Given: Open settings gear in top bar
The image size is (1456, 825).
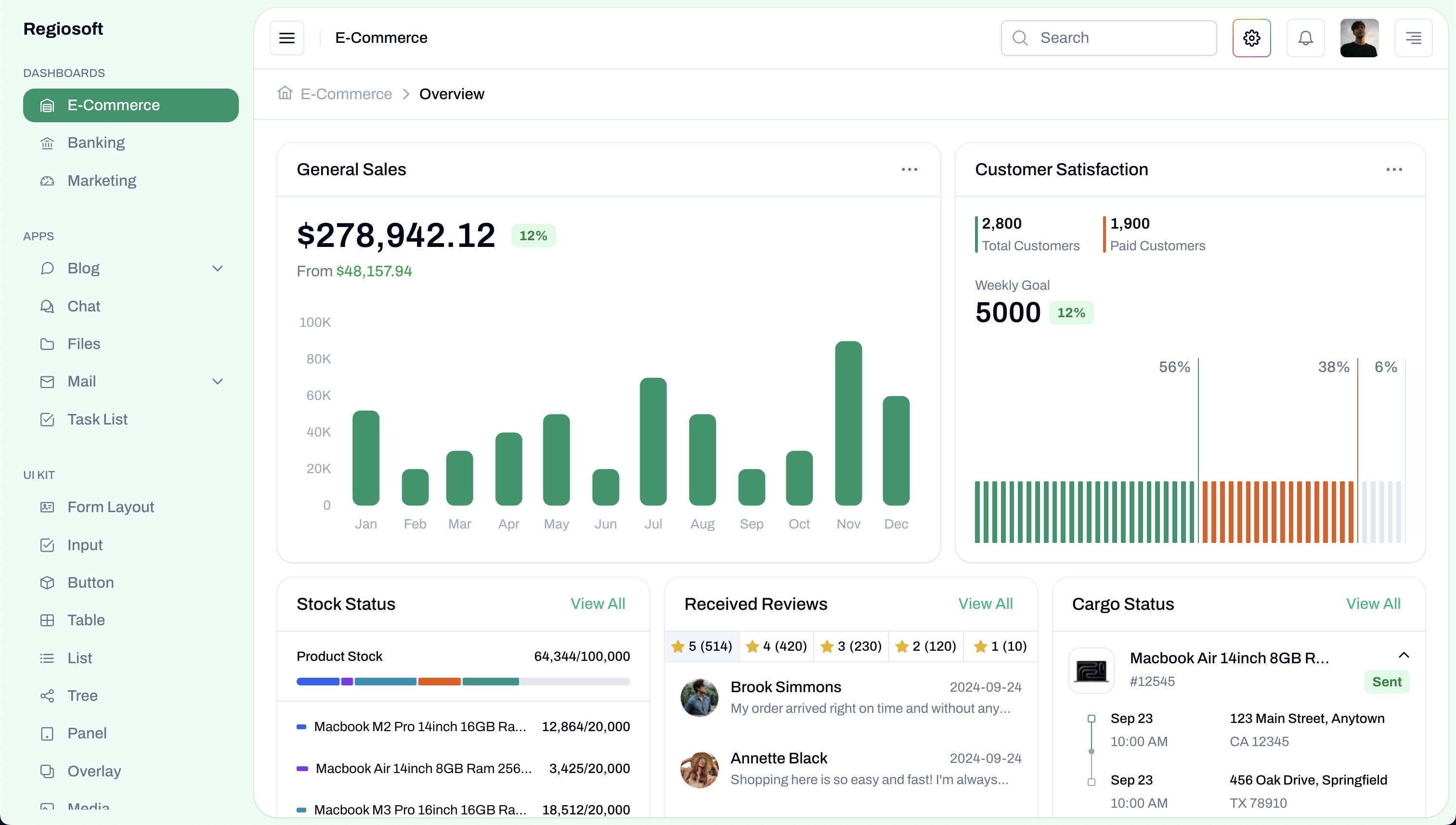Looking at the screenshot, I should pos(1251,38).
